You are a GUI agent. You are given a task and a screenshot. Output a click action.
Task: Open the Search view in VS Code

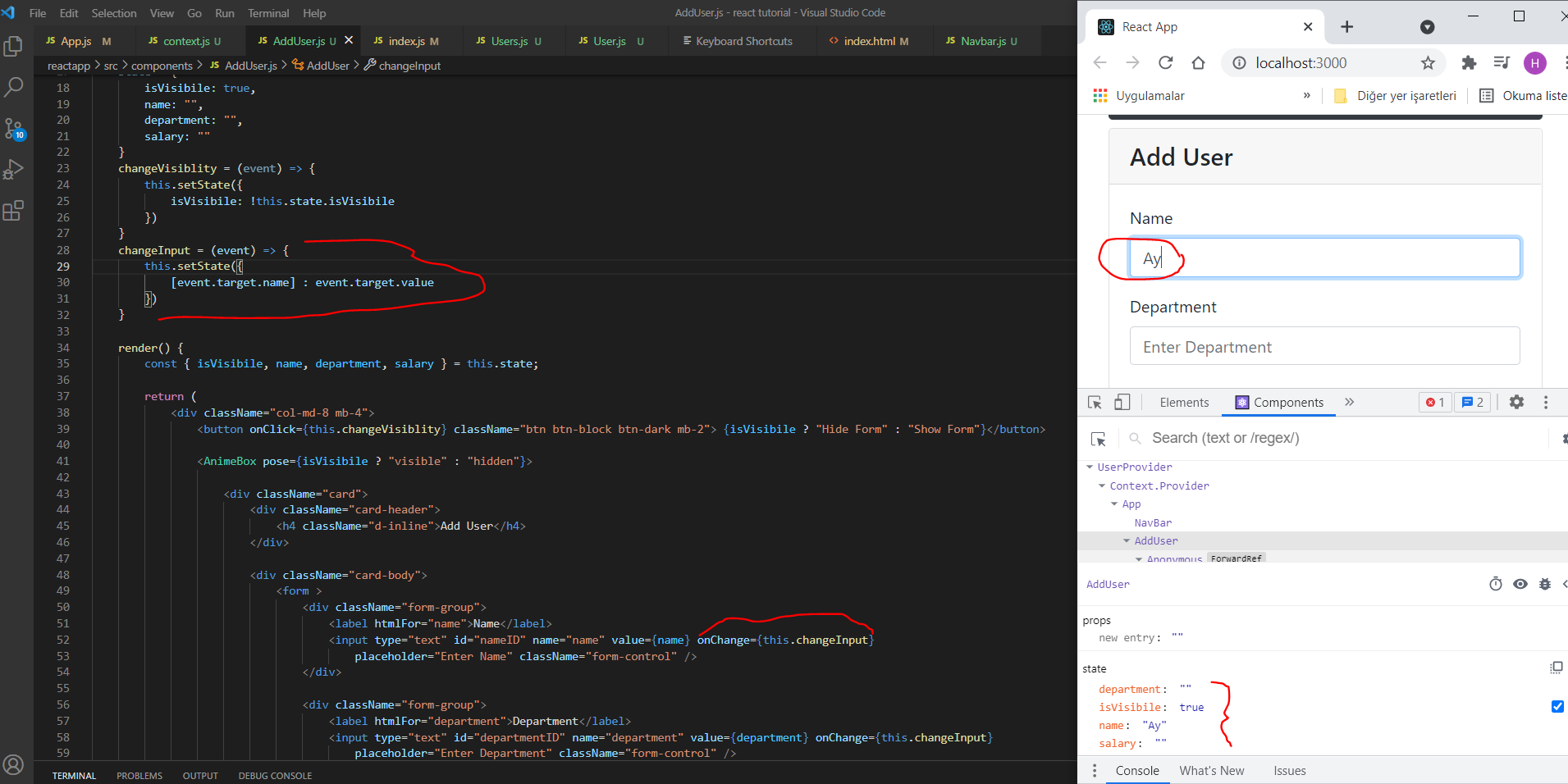click(13, 87)
